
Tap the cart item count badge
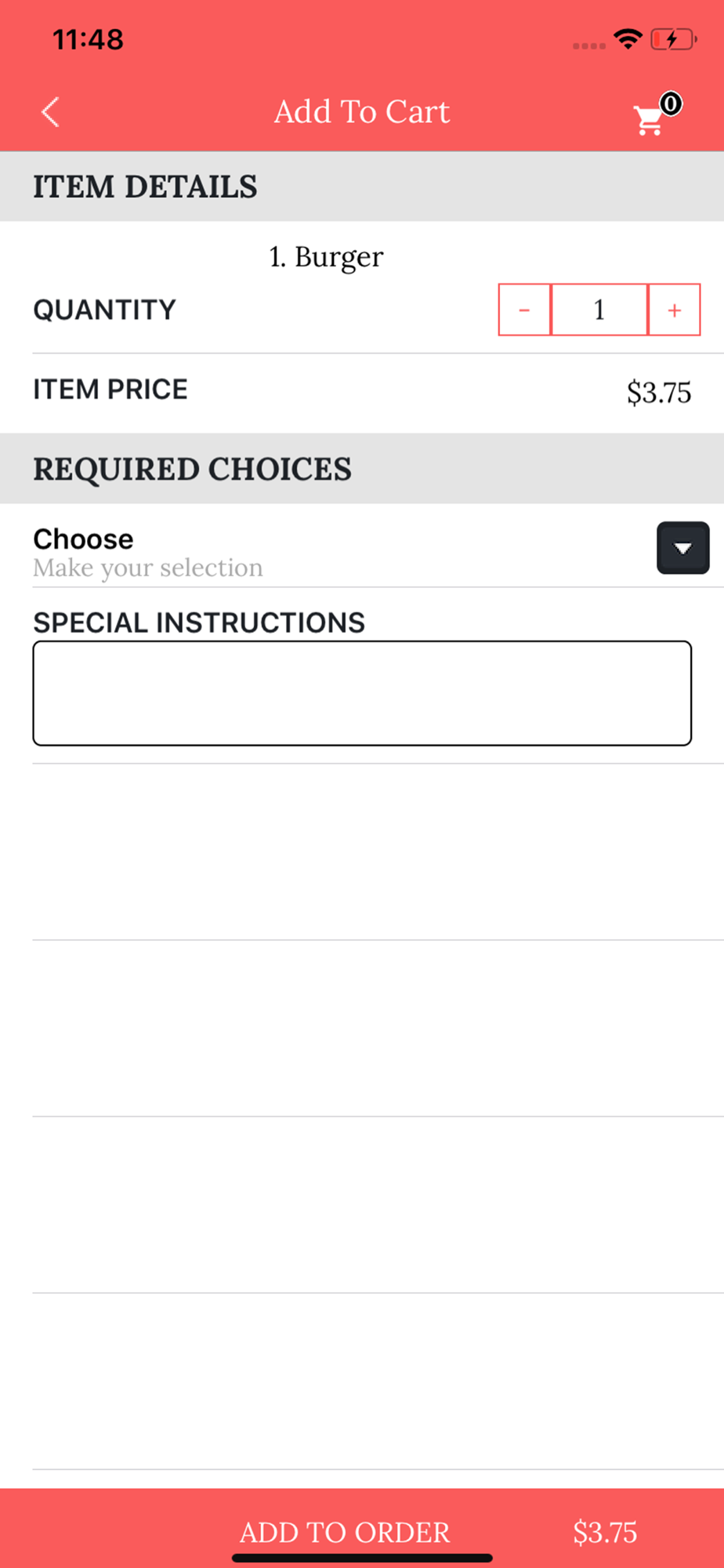click(x=671, y=103)
